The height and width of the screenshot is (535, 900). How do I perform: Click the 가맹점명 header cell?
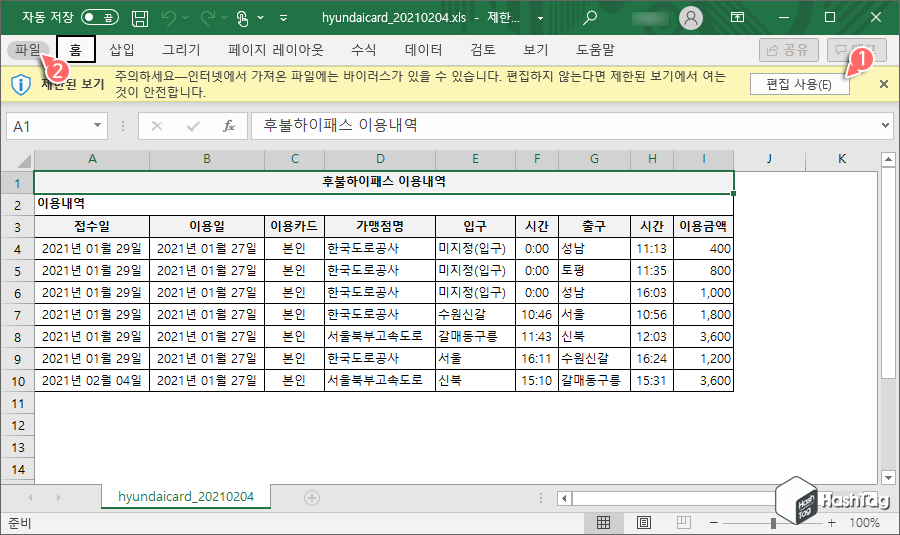point(380,226)
